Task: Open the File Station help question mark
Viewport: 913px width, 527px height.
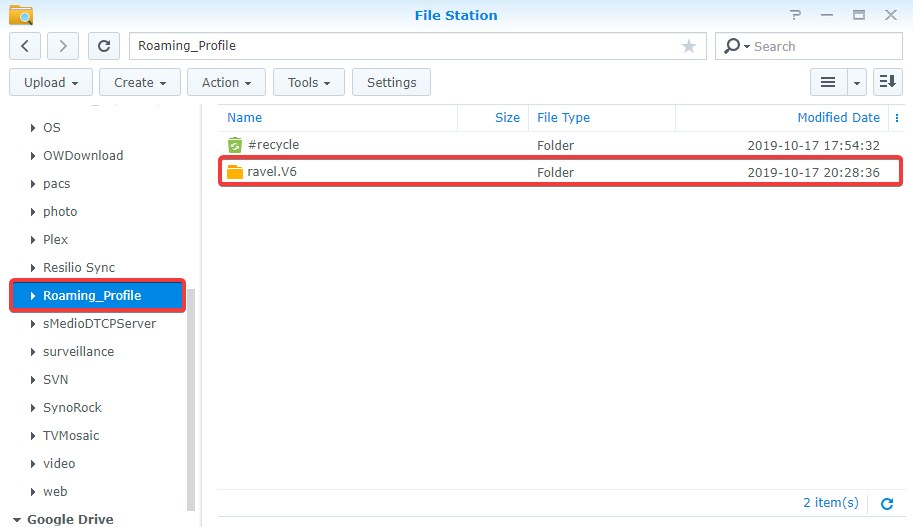Action: pyautogui.click(x=795, y=15)
